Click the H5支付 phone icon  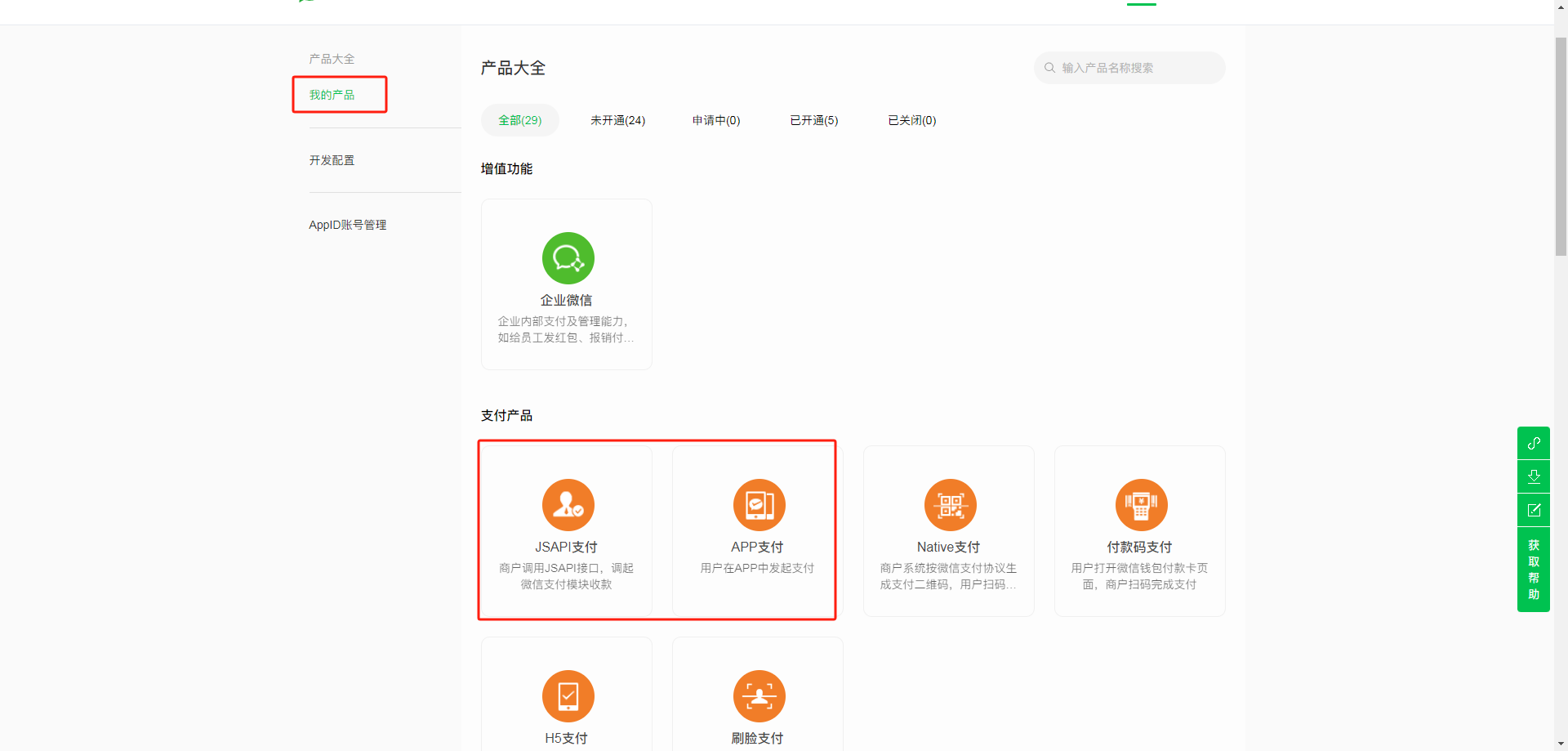pos(568,696)
